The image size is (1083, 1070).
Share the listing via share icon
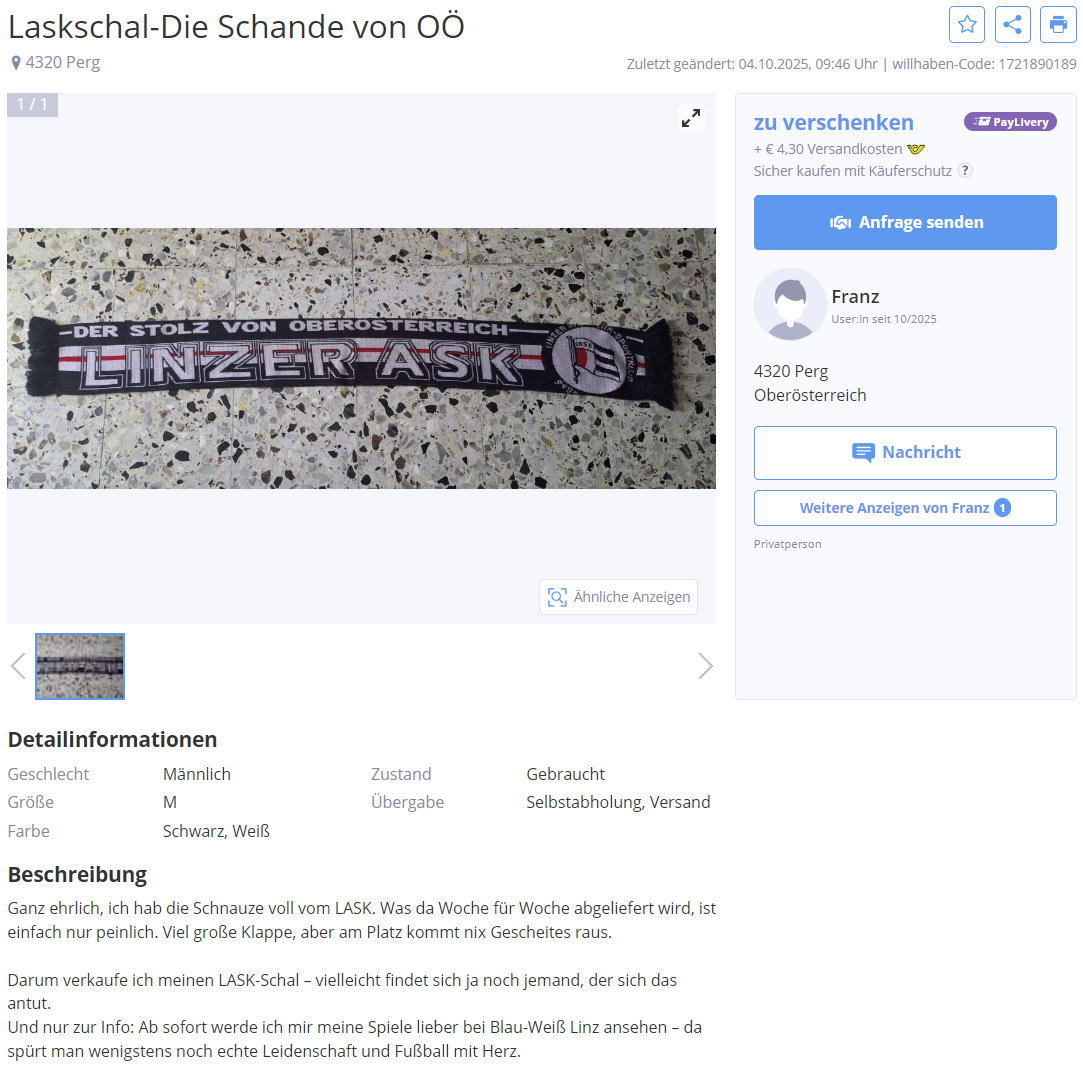click(1013, 25)
